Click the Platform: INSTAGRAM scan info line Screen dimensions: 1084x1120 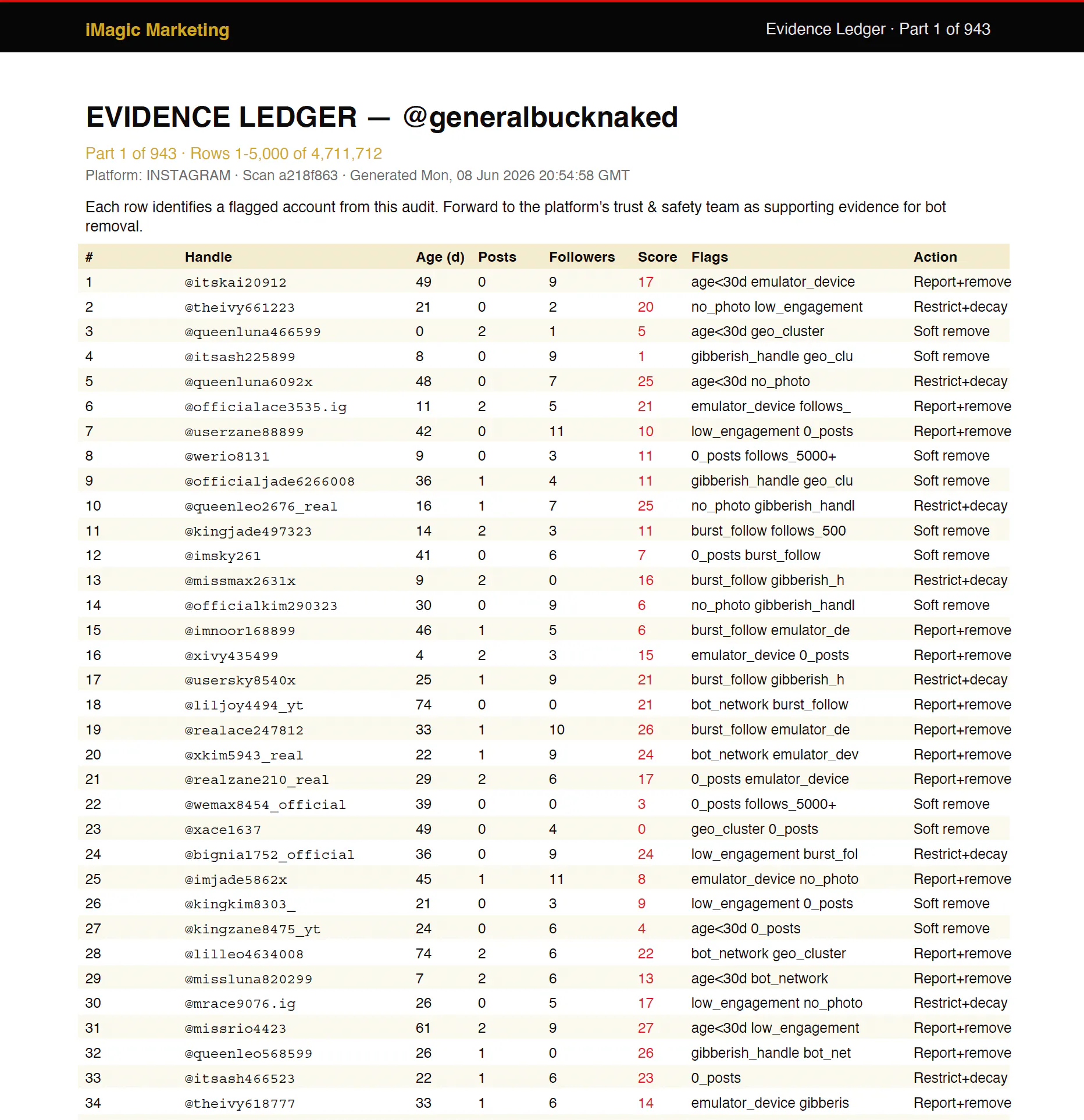click(357, 176)
